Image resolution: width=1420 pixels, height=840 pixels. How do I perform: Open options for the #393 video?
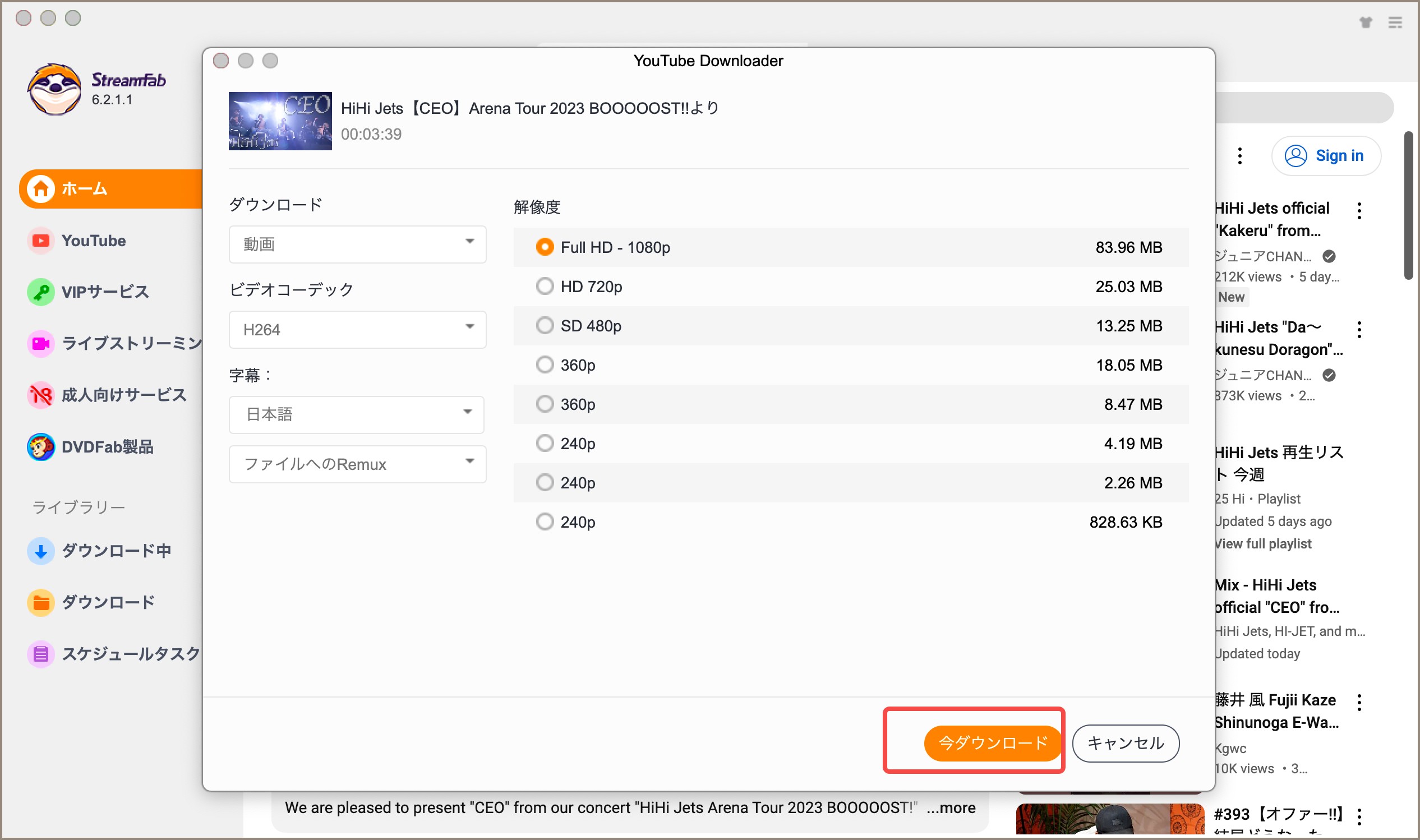pos(1359,816)
